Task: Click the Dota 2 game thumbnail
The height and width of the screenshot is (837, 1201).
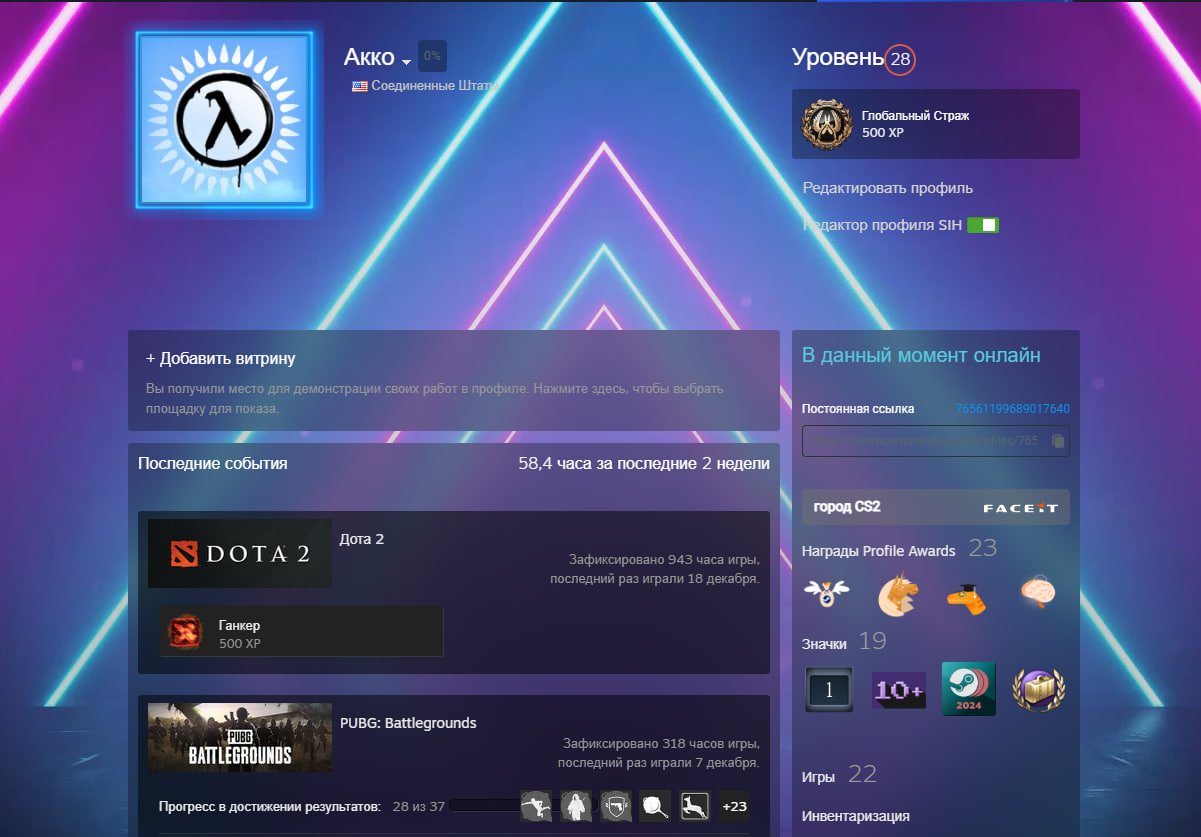Action: 239,553
